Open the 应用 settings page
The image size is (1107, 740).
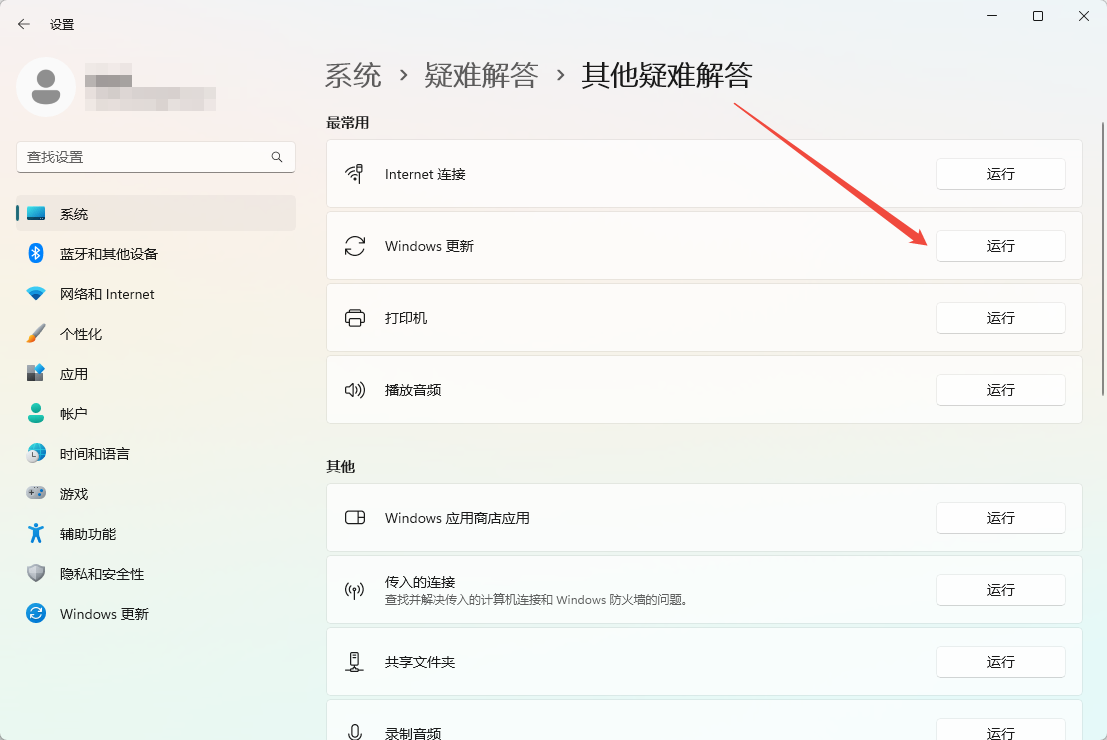156,374
